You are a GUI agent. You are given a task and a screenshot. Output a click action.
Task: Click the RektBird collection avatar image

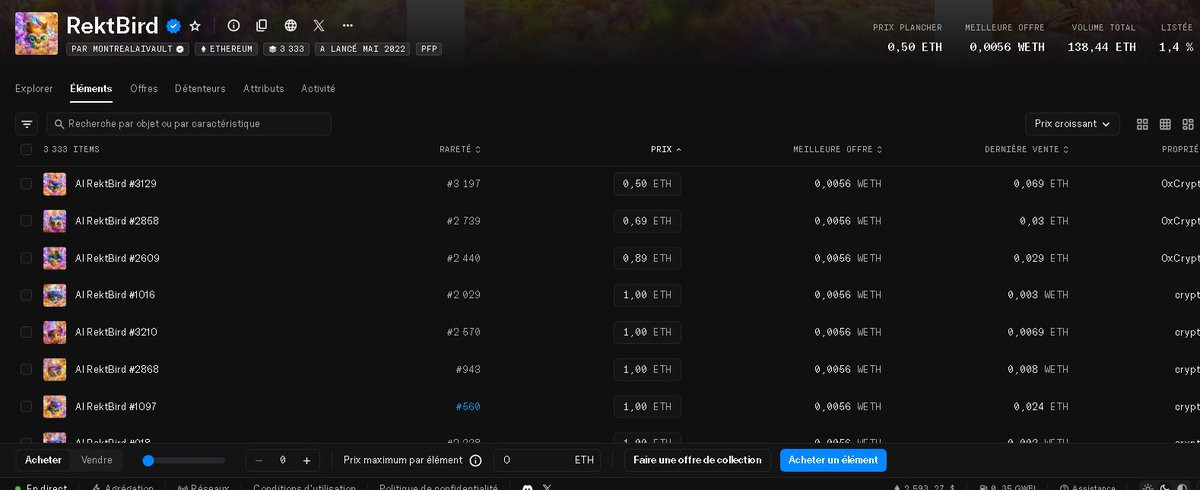[36, 32]
